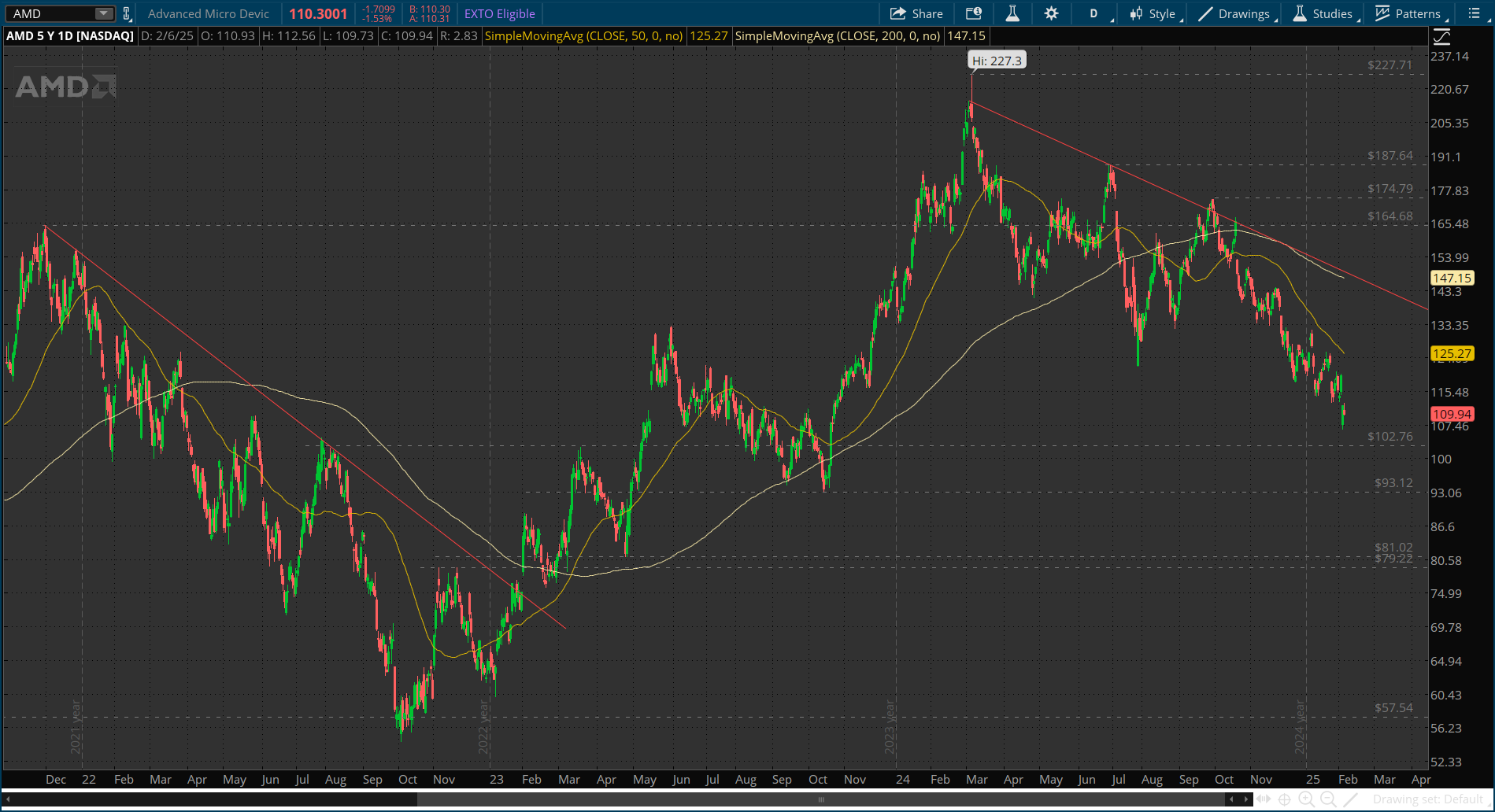Image resolution: width=1495 pixels, height=812 pixels.
Task: Click the $164.68 price level label
Action: (1390, 216)
